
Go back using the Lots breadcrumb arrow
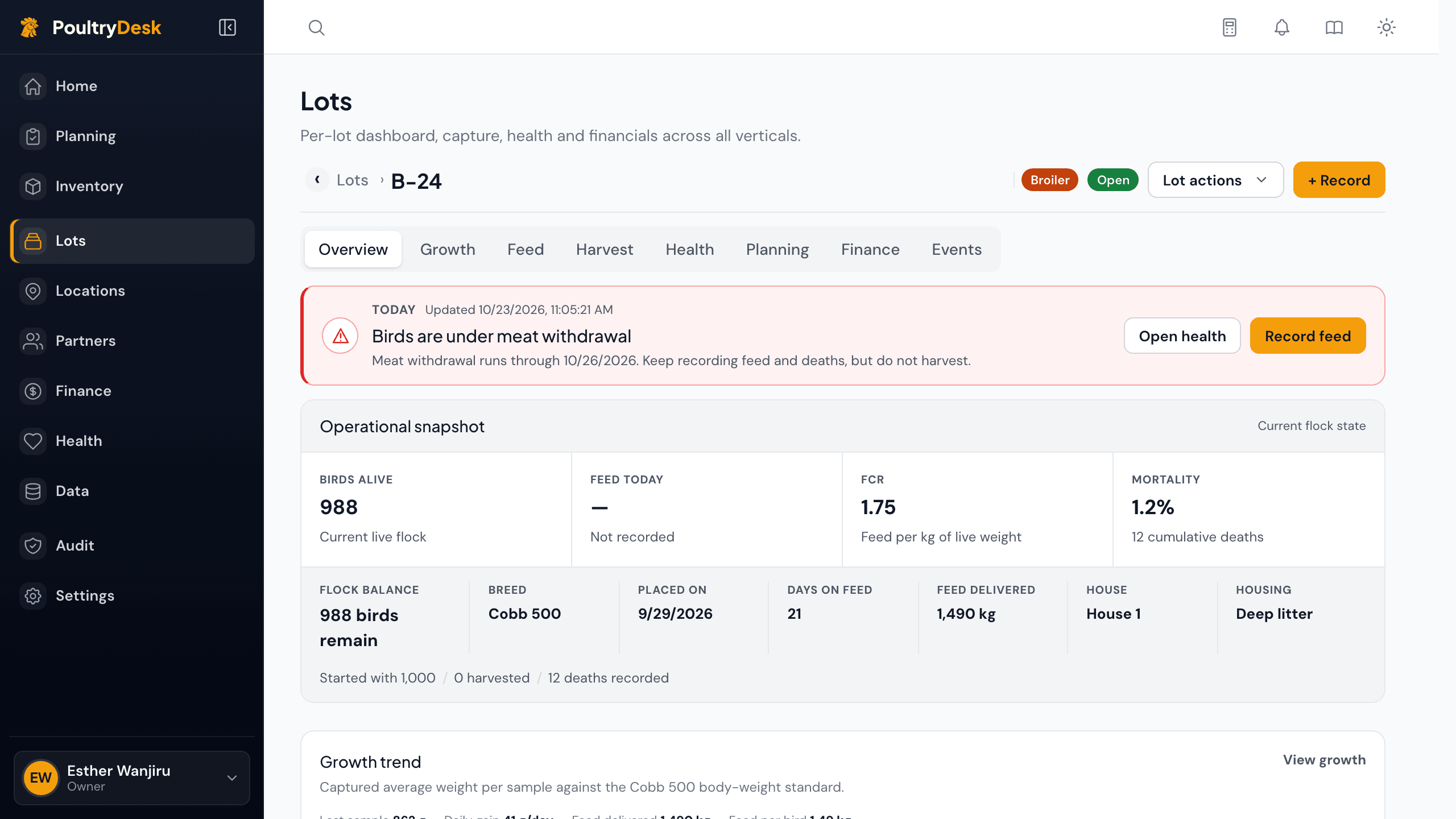(317, 180)
